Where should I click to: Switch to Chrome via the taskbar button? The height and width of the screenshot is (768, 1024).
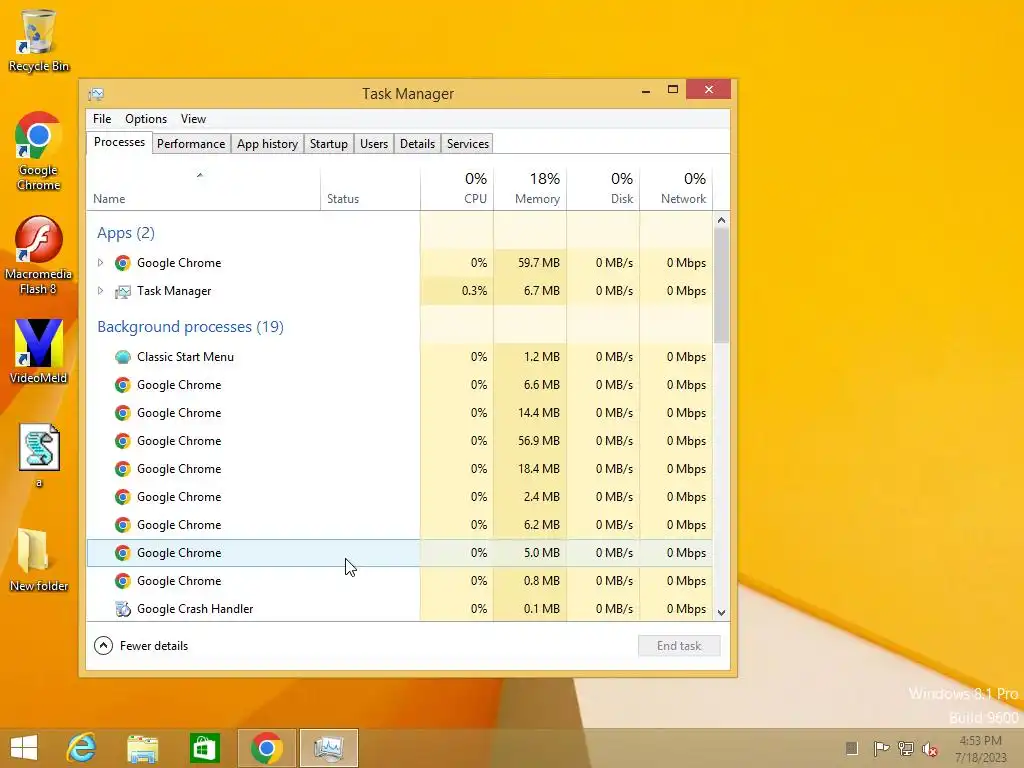tap(266, 748)
